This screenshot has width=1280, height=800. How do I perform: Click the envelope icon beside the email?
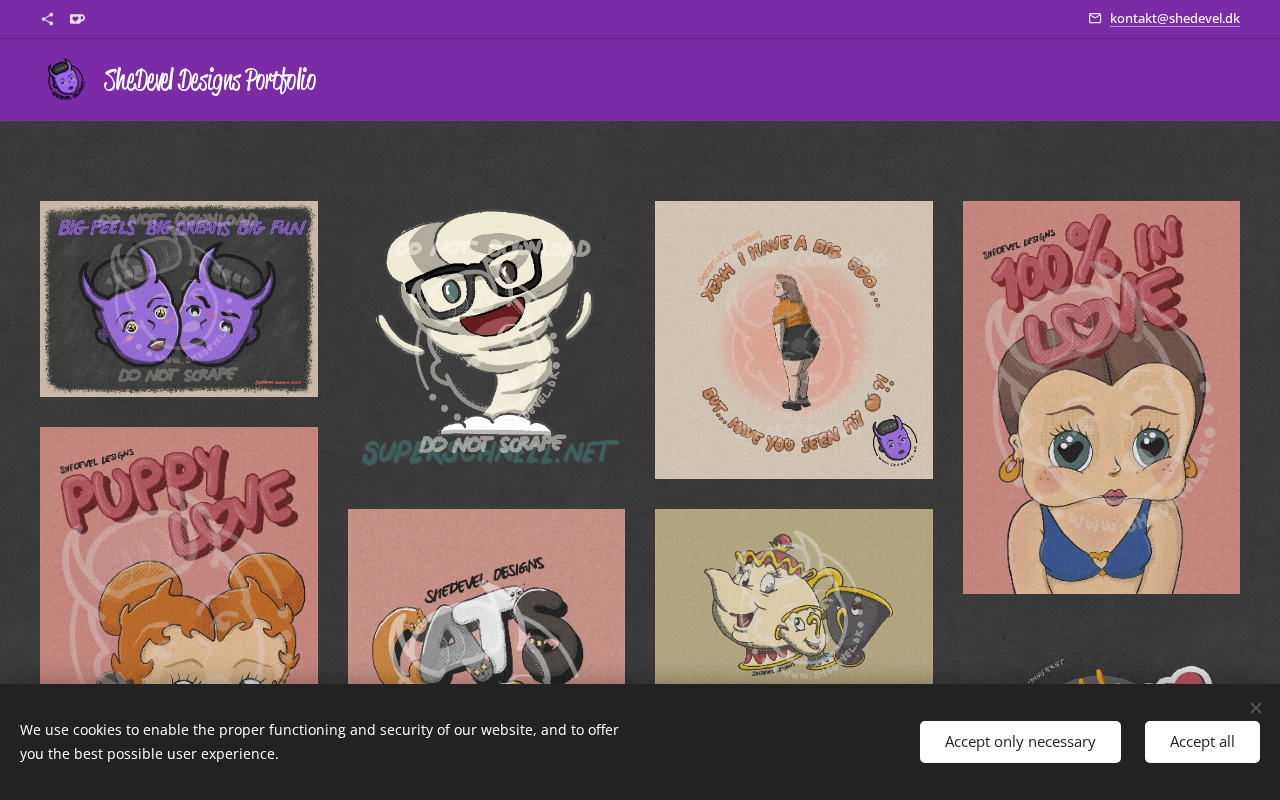point(1095,18)
